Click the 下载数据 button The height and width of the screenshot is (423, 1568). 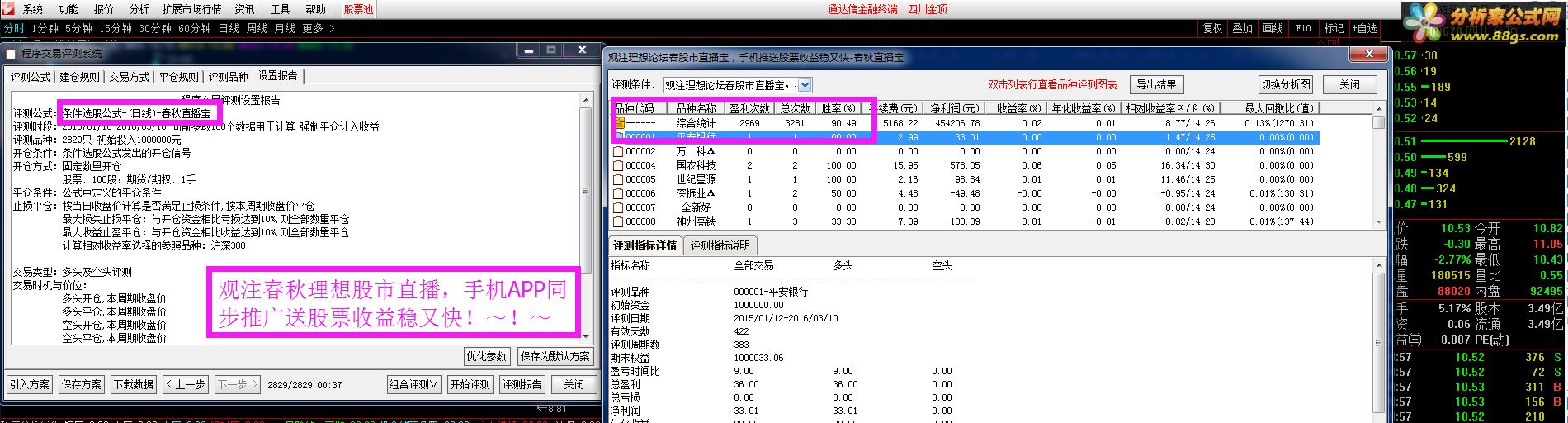pyautogui.click(x=133, y=384)
